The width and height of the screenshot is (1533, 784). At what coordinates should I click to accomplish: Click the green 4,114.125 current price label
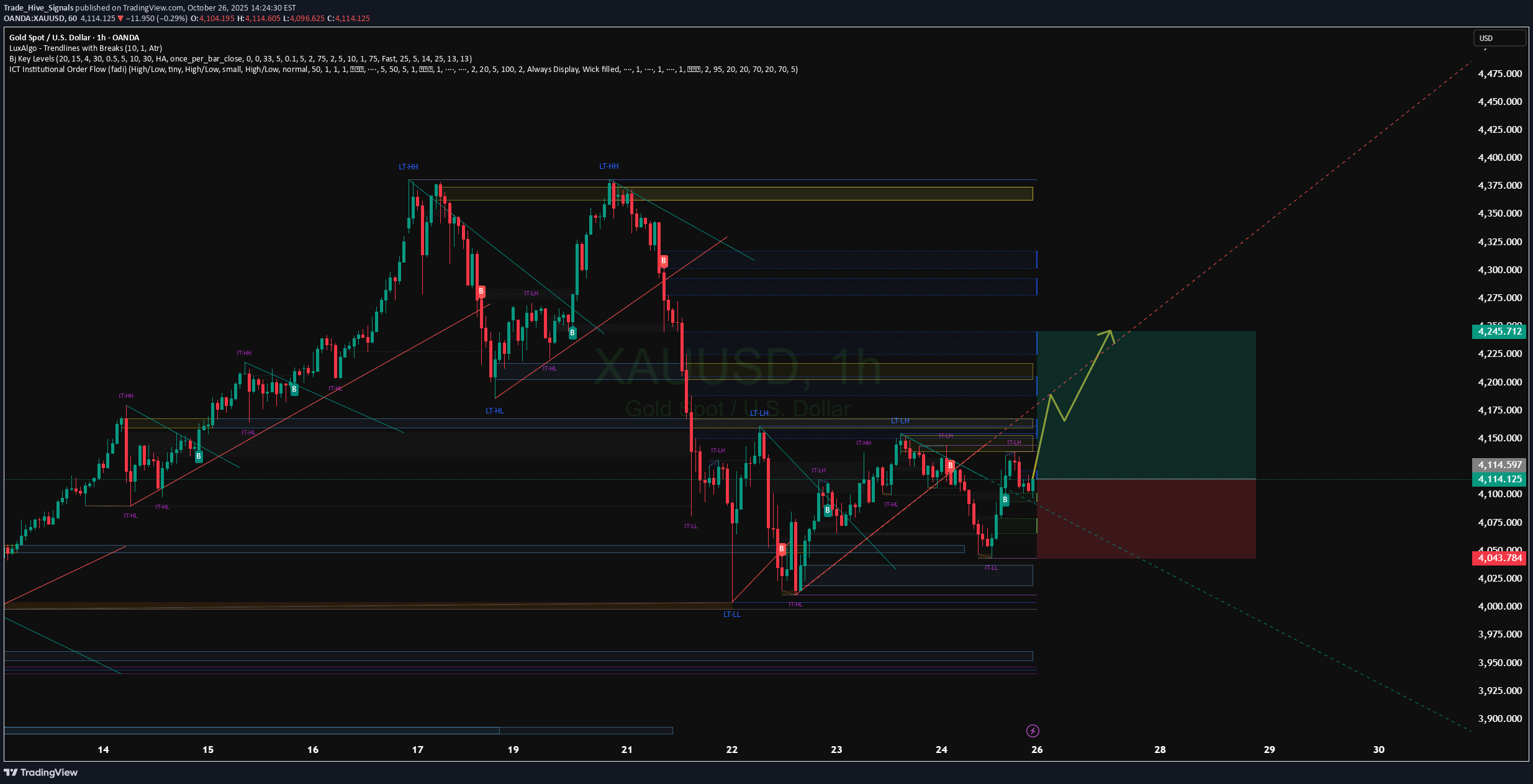point(1499,479)
